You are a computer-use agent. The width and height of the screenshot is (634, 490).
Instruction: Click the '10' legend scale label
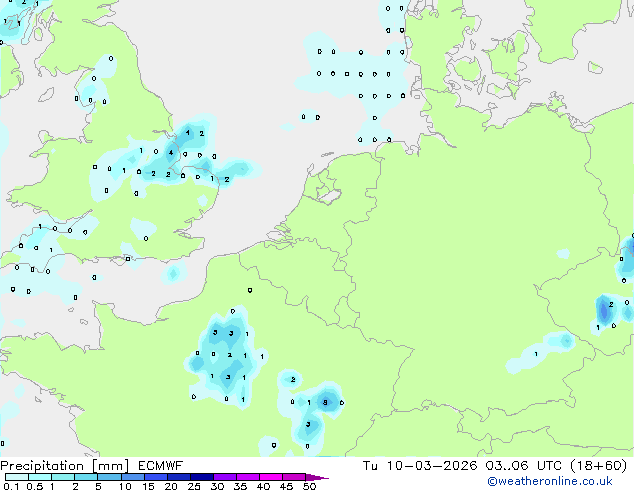click(x=125, y=486)
